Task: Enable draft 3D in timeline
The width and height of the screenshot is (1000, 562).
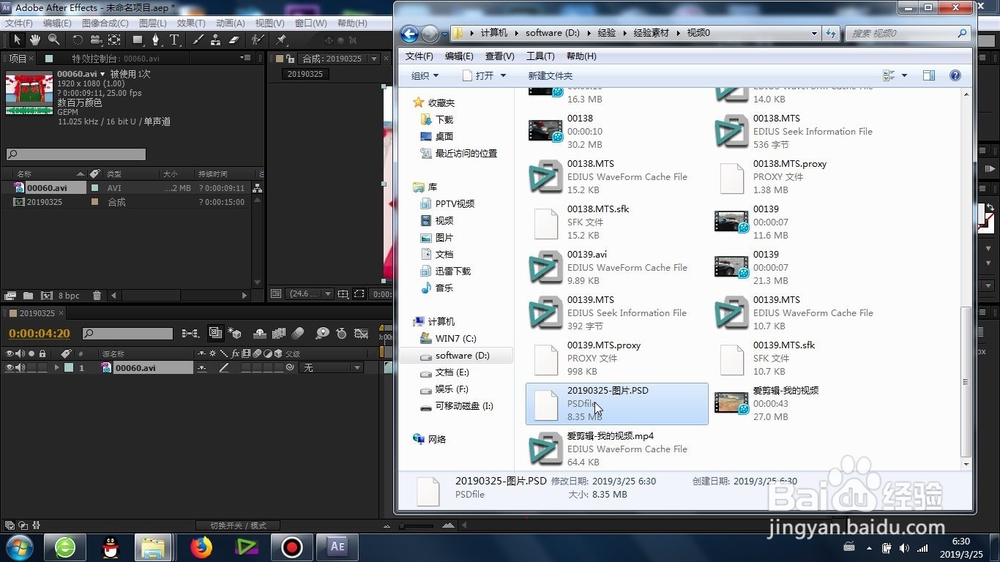Action: click(235, 333)
